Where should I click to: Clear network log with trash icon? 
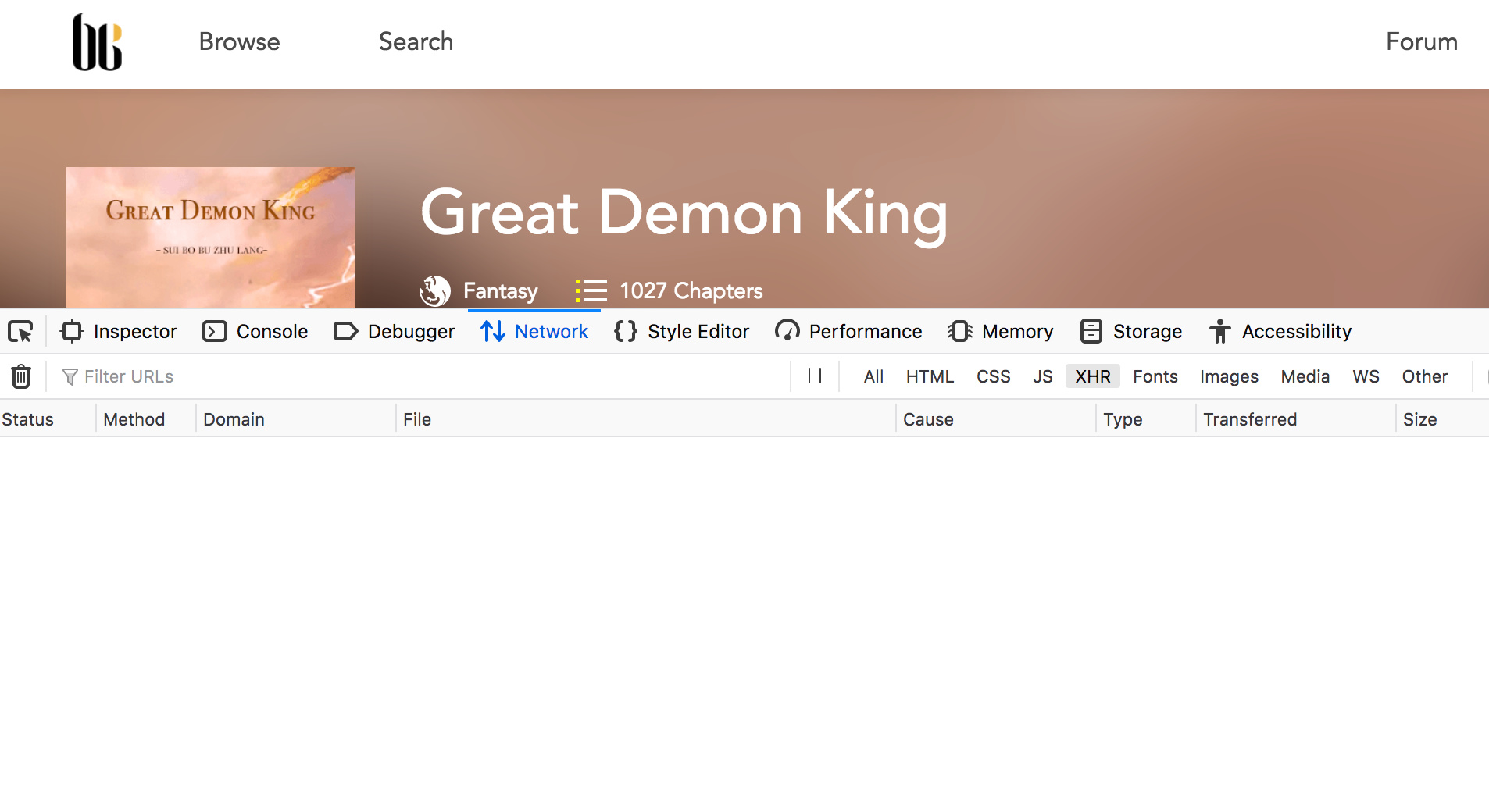[x=21, y=376]
